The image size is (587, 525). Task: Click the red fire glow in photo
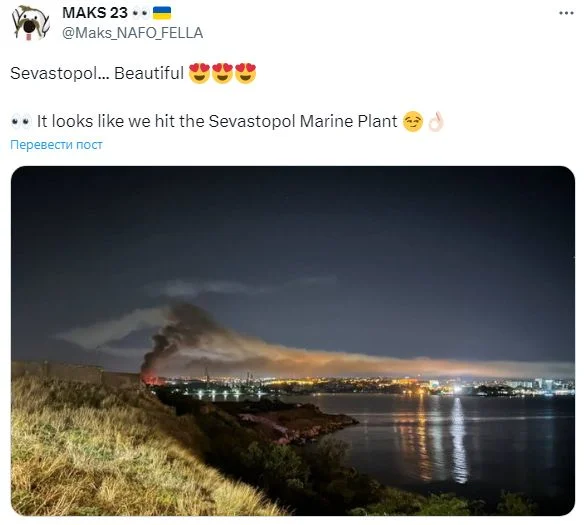click(153, 379)
